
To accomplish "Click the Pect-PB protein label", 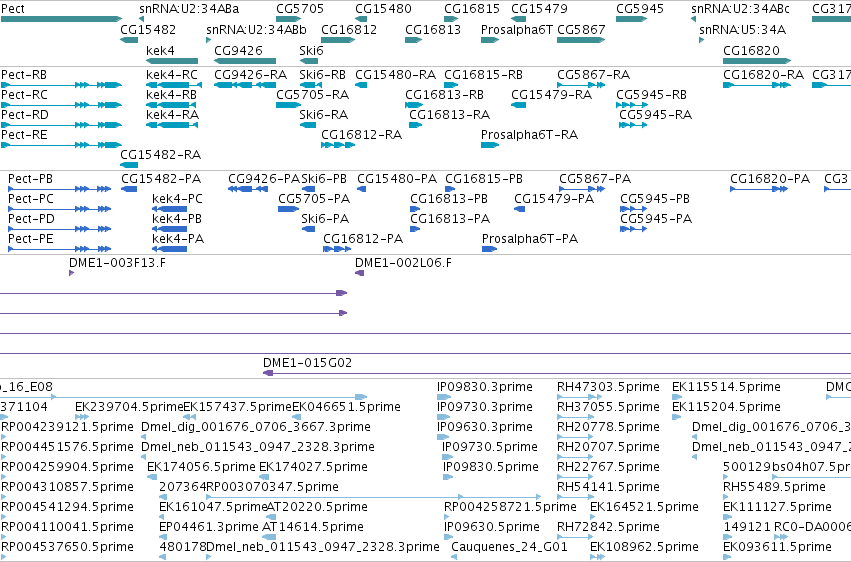I will tap(30, 179).
